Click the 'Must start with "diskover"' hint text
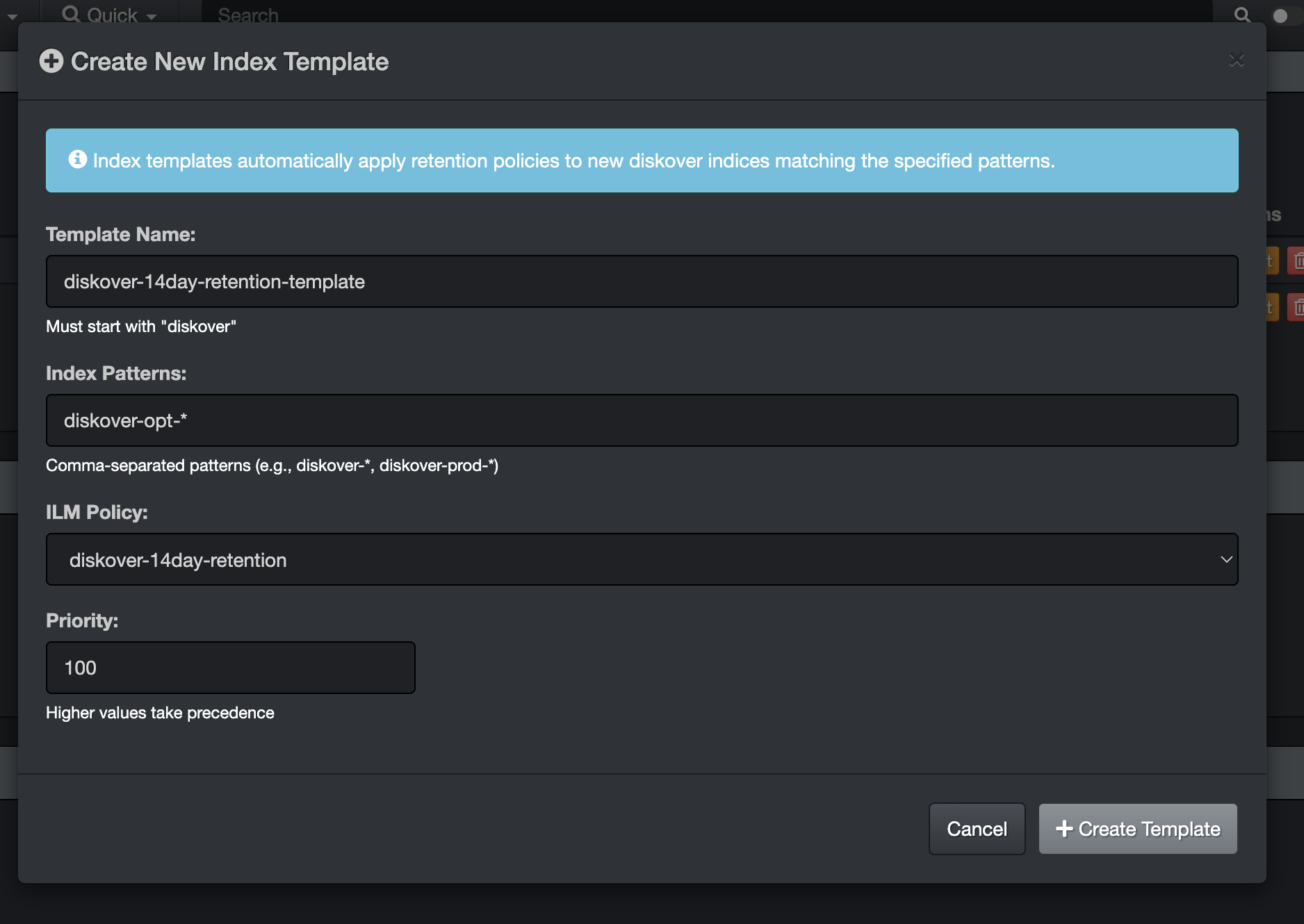The height and width of the screenshot is (924, 1304). point(141,327)
